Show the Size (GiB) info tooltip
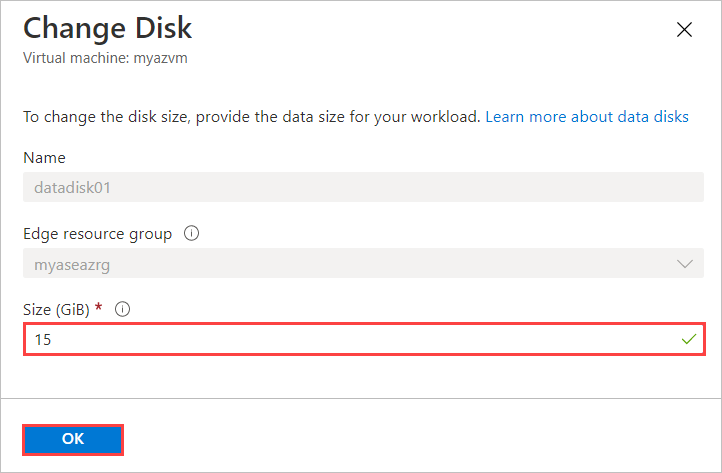 coord(123,310)
